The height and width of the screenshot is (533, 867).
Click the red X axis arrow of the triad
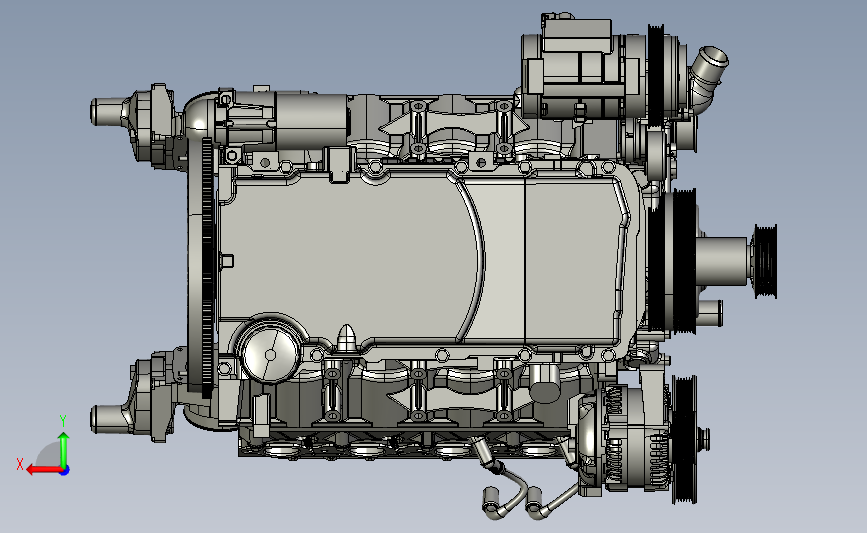coord(43,470)
